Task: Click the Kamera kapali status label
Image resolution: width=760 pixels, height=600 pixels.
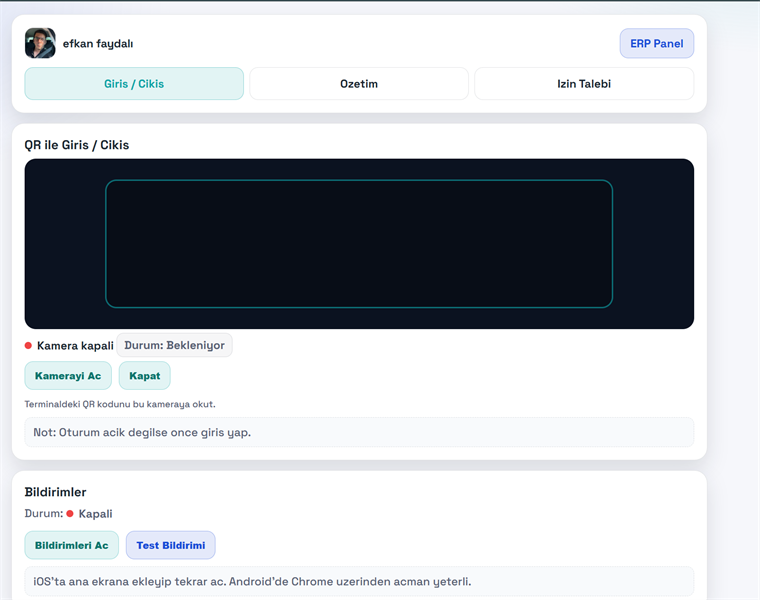Action: point(75,346)
